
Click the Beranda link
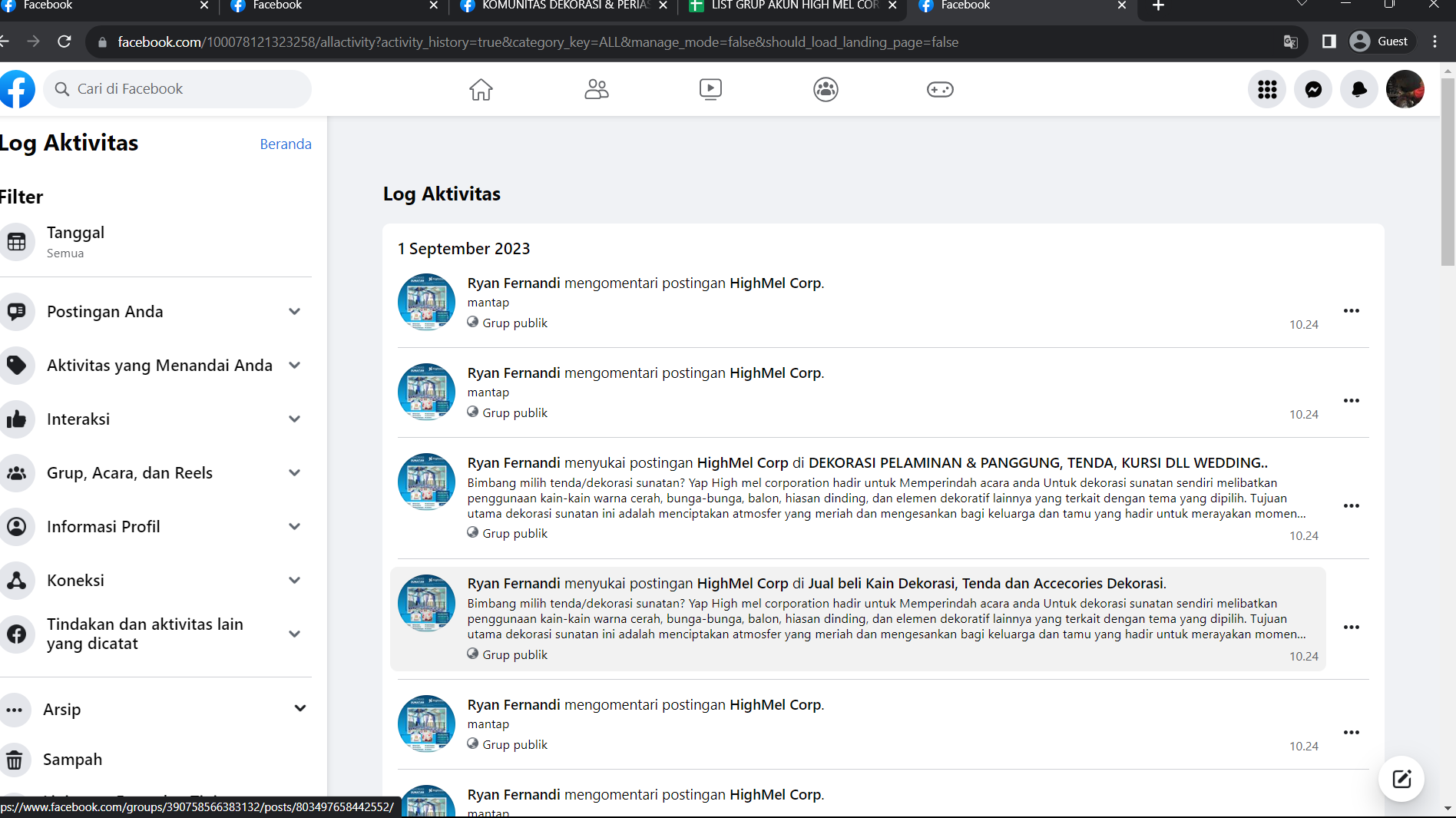(x=286, y=144)
